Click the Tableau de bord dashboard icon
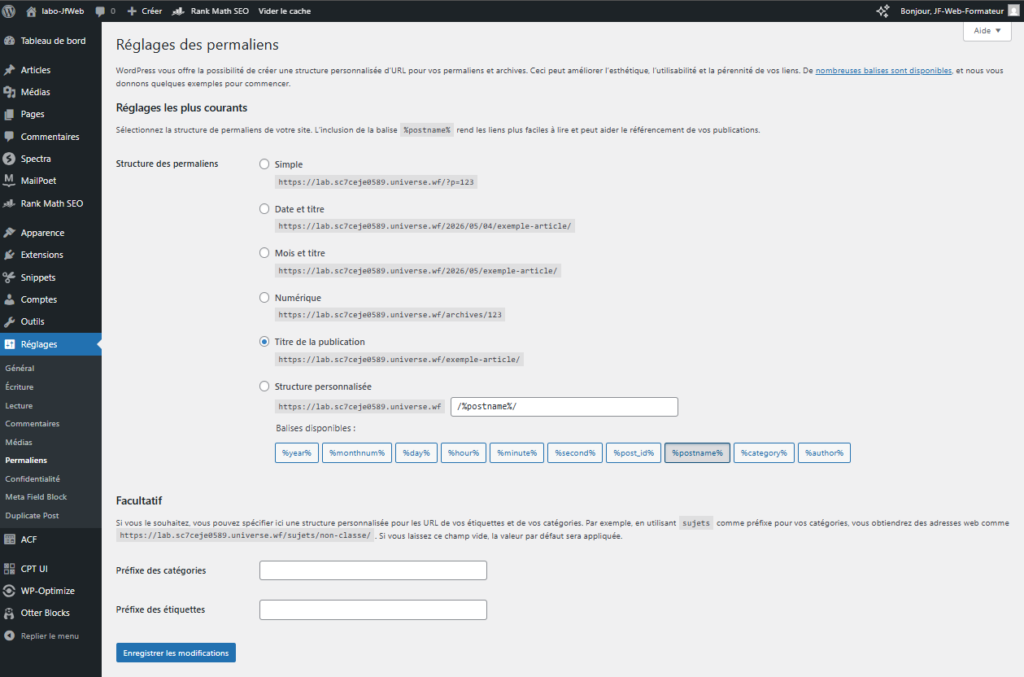1024x677 pixels. pyautogui.click(x=9, y=40)
